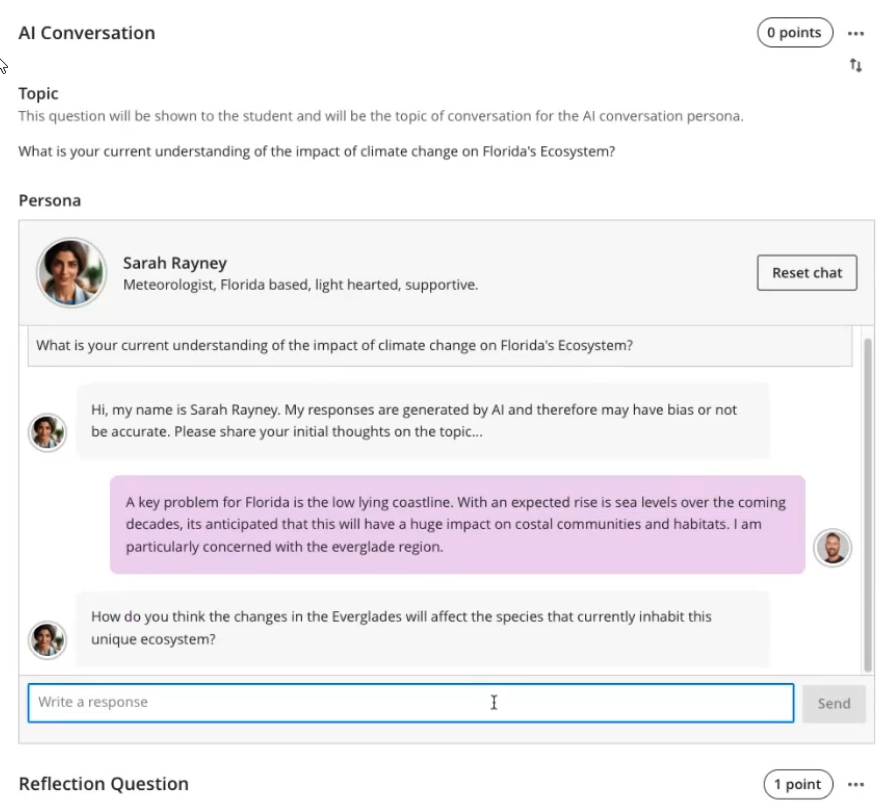This screenshot has width=892, height=812.
Task: Click the Reflection Question heading
Action: [x=104, y=784]
